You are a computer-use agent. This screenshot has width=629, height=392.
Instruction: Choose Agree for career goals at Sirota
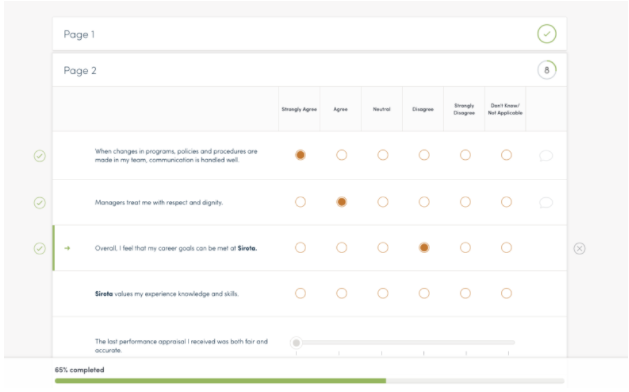pyautogui.click(x=341, y=248)
